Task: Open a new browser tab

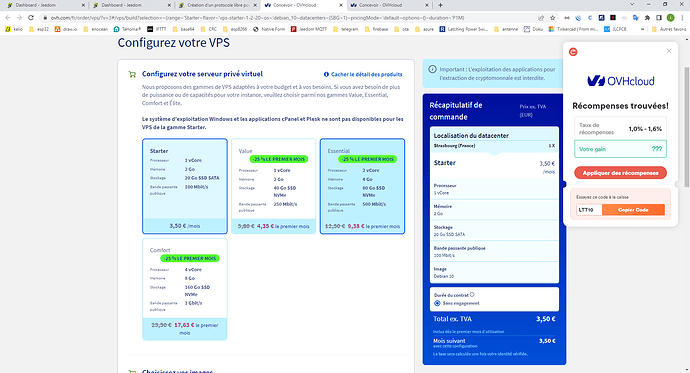Action: (x=440, y=5)
